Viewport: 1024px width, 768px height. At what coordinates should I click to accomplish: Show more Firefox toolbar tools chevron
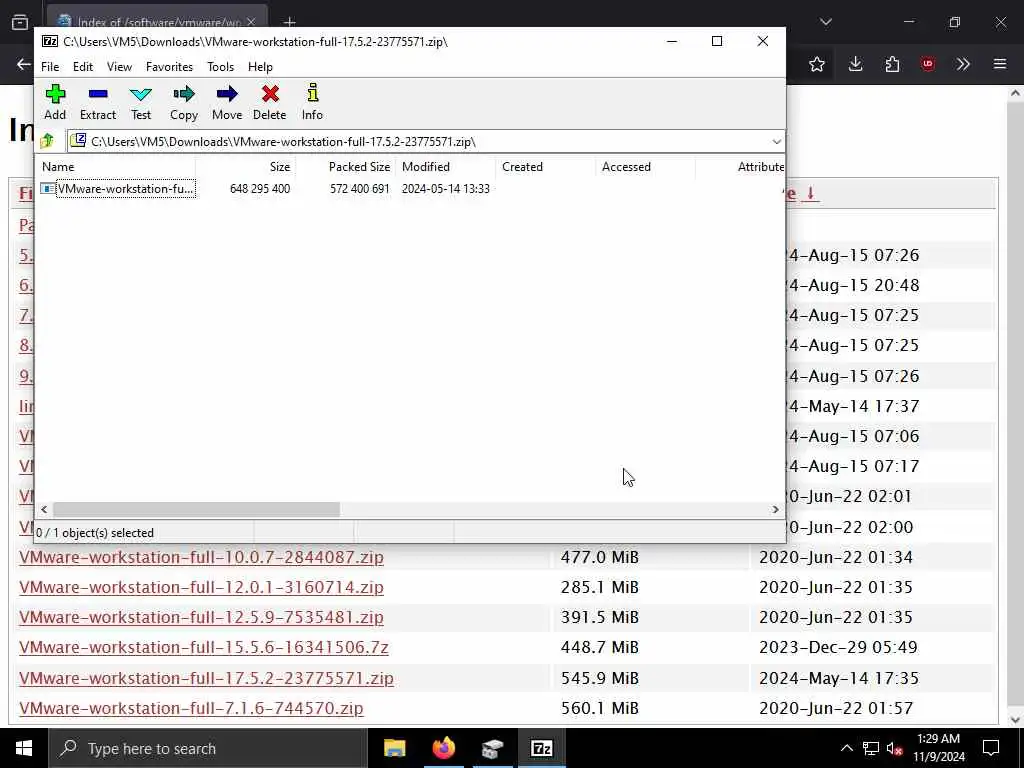tap(963, 64)
